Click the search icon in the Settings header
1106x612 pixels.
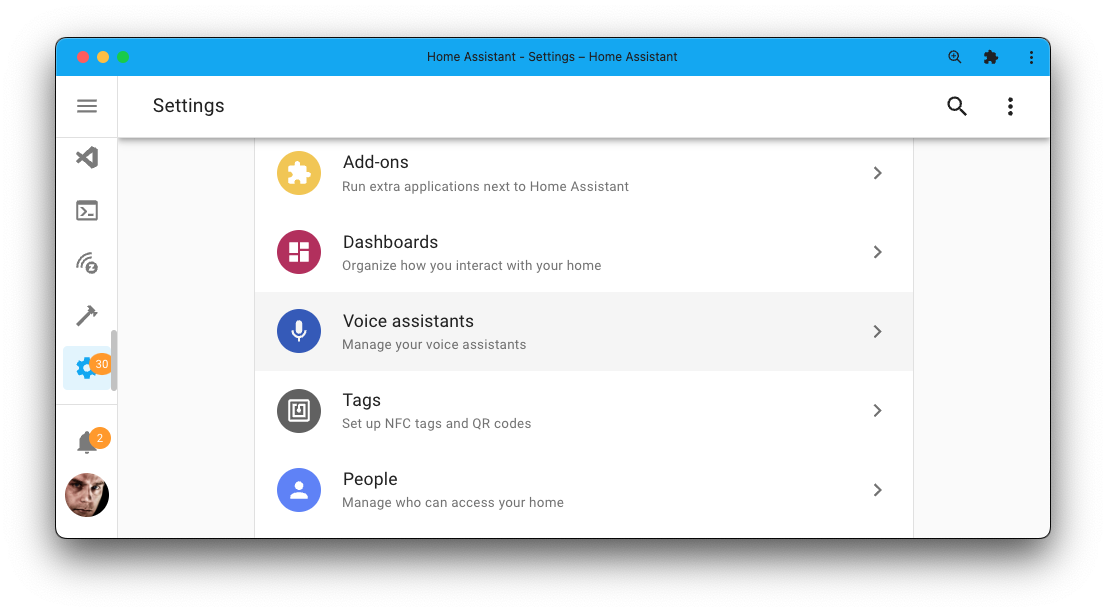coord(956,105)
